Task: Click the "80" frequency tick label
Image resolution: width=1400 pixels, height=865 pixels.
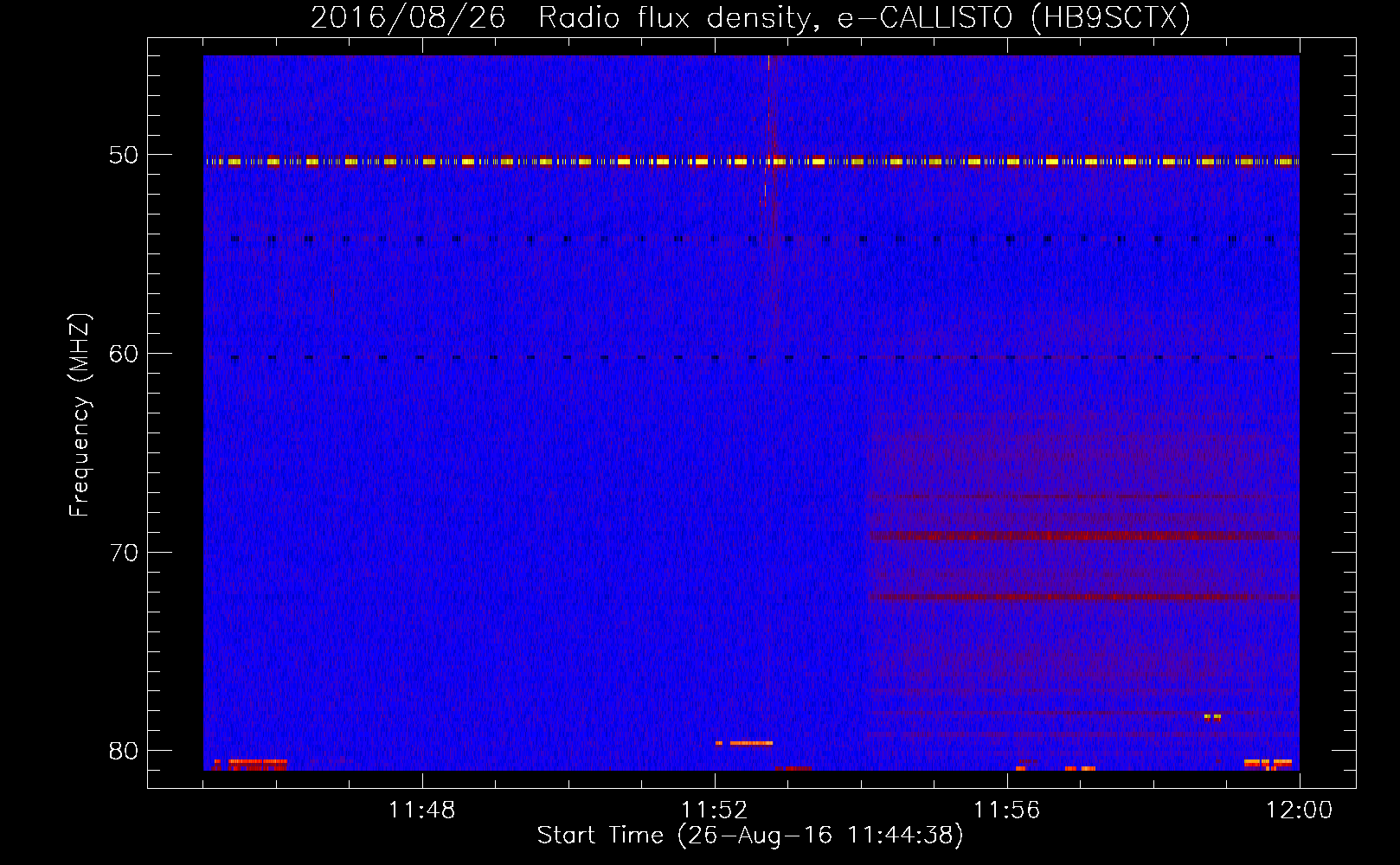Action: click(x=124, y=751)
